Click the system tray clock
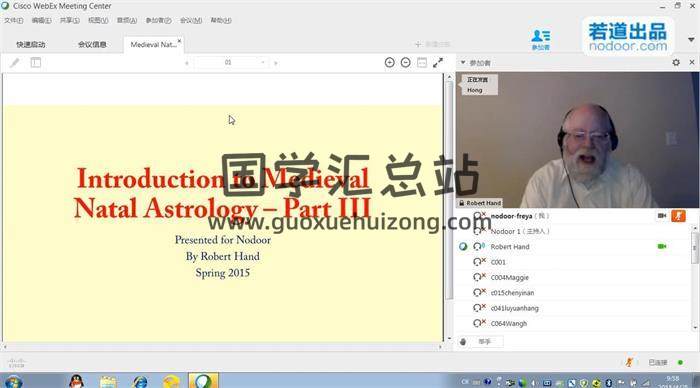This screenshot has height=388, width=700. point(672,382)
